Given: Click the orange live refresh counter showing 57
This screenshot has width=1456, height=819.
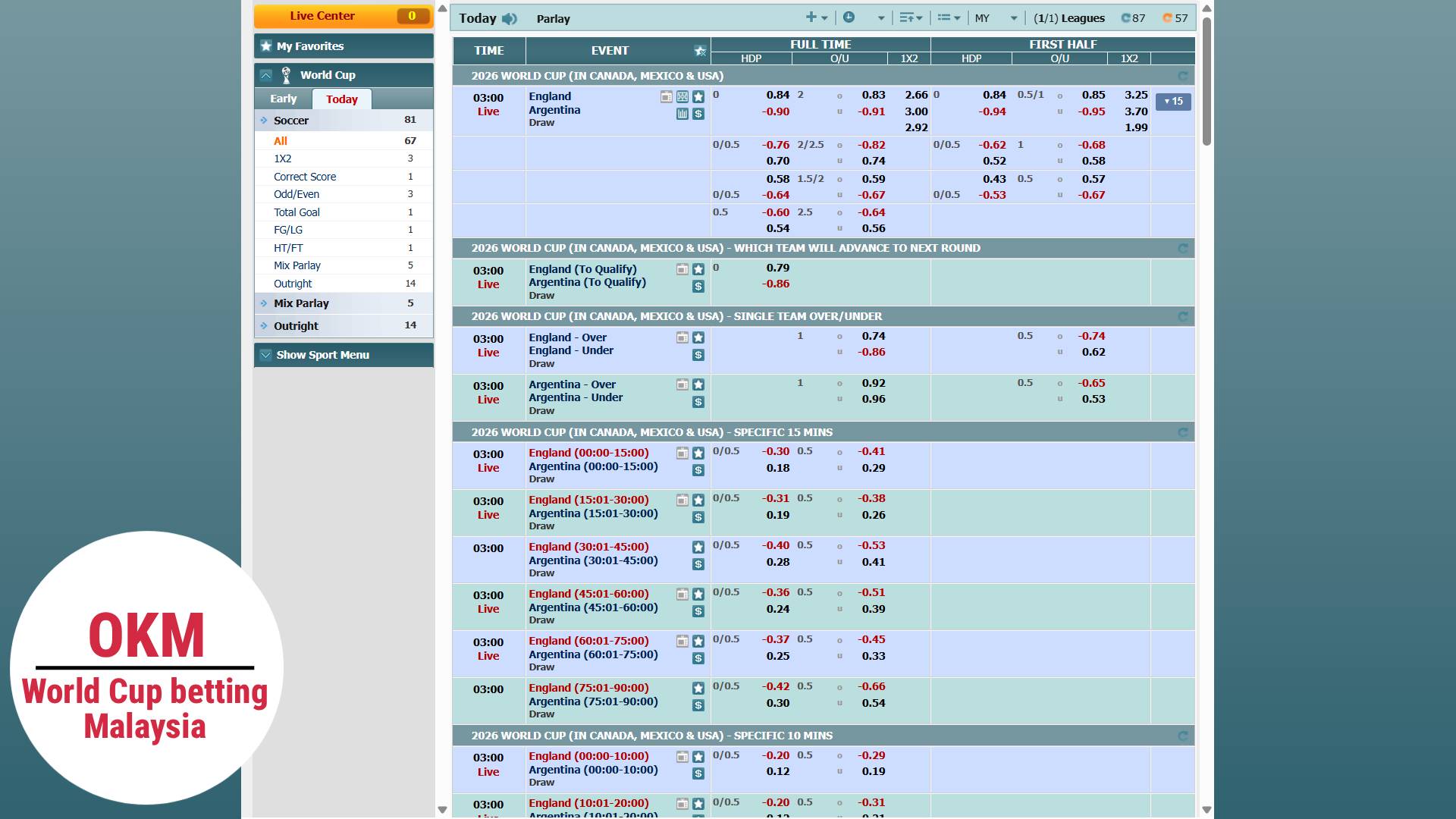Looking at the screenshot, I should (1175, 18).
